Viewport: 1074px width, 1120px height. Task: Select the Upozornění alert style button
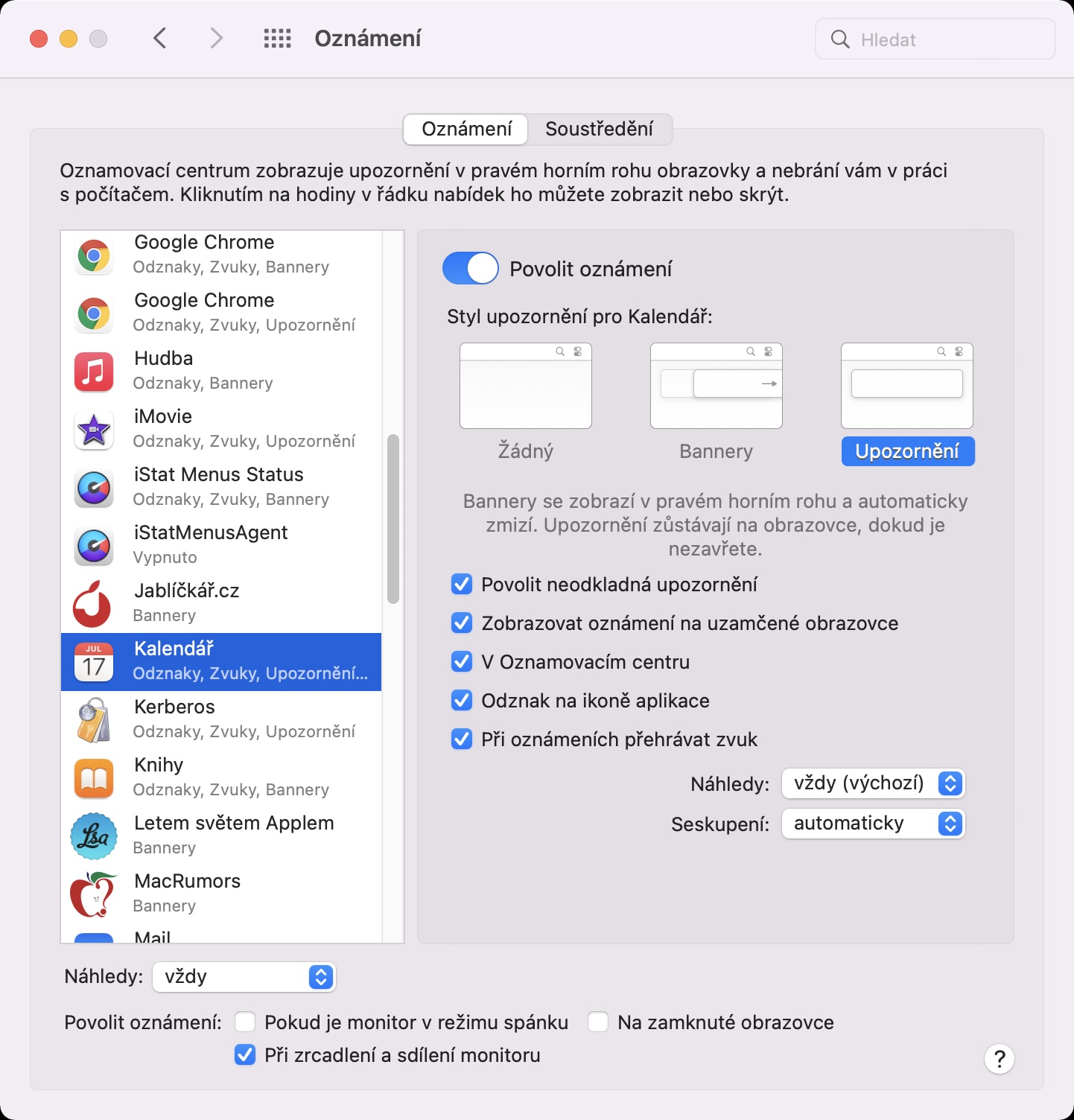[x=907, y=451]
